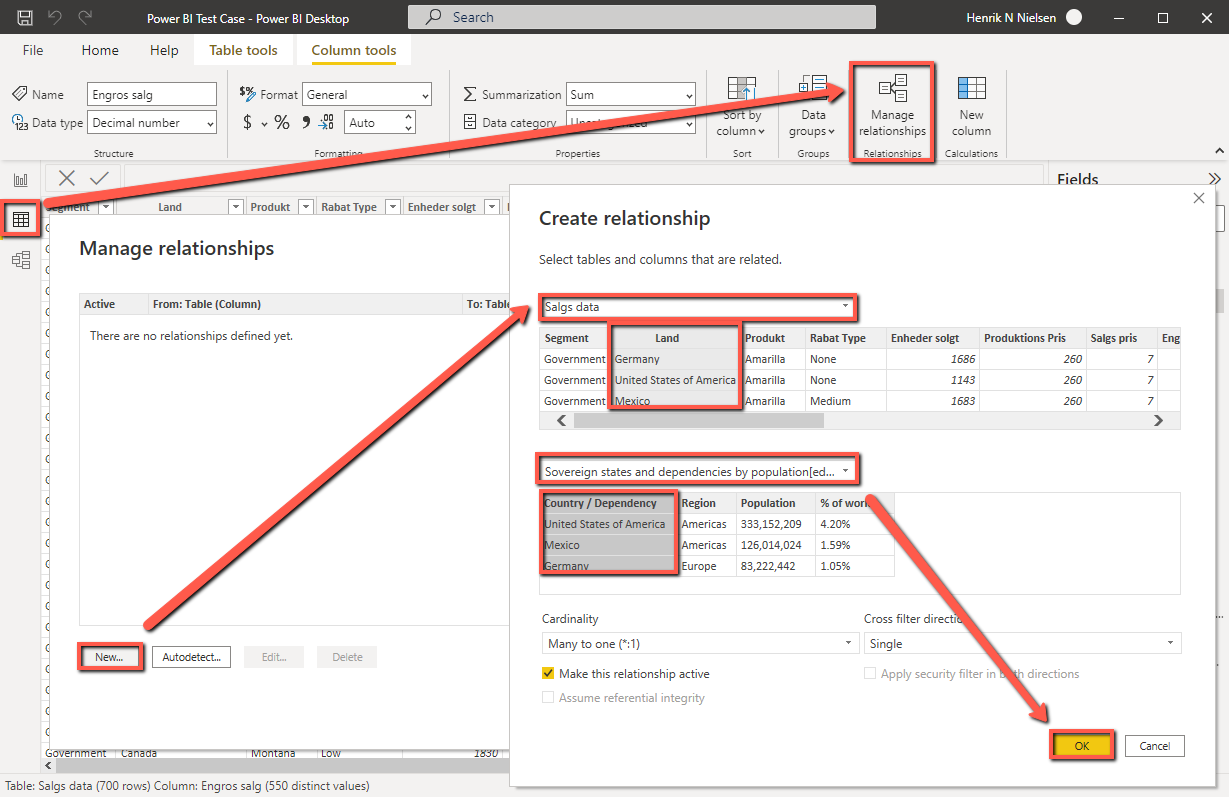Click the Save icon in title bar
1229x797 pixels.
coord(25,17)
